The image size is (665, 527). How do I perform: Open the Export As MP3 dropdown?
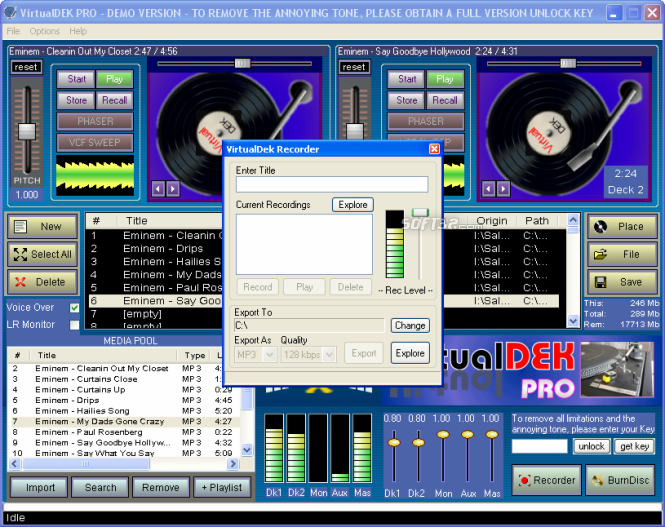(269, 354)
